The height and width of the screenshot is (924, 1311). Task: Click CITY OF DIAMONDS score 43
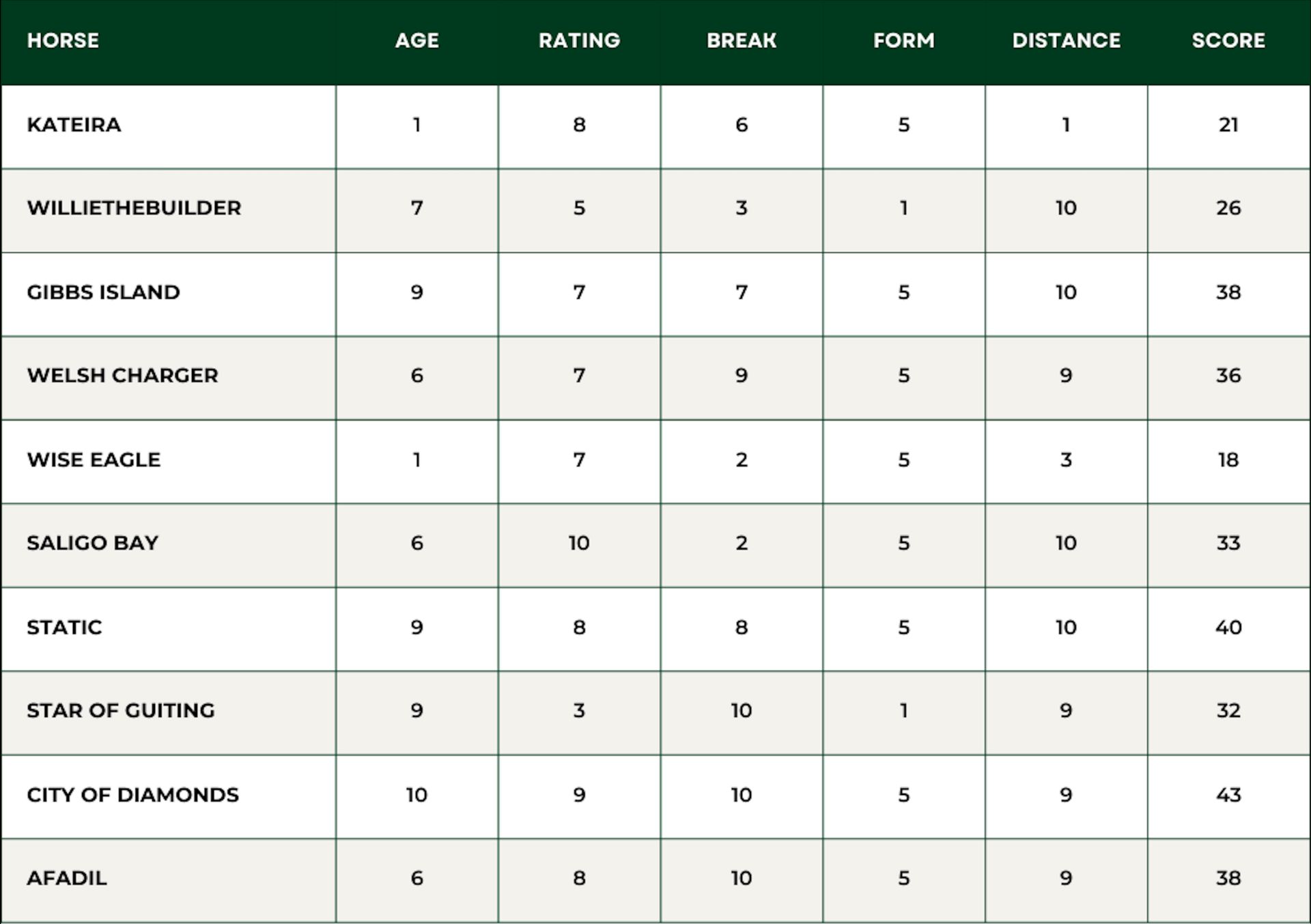[x=1228, y=795]
